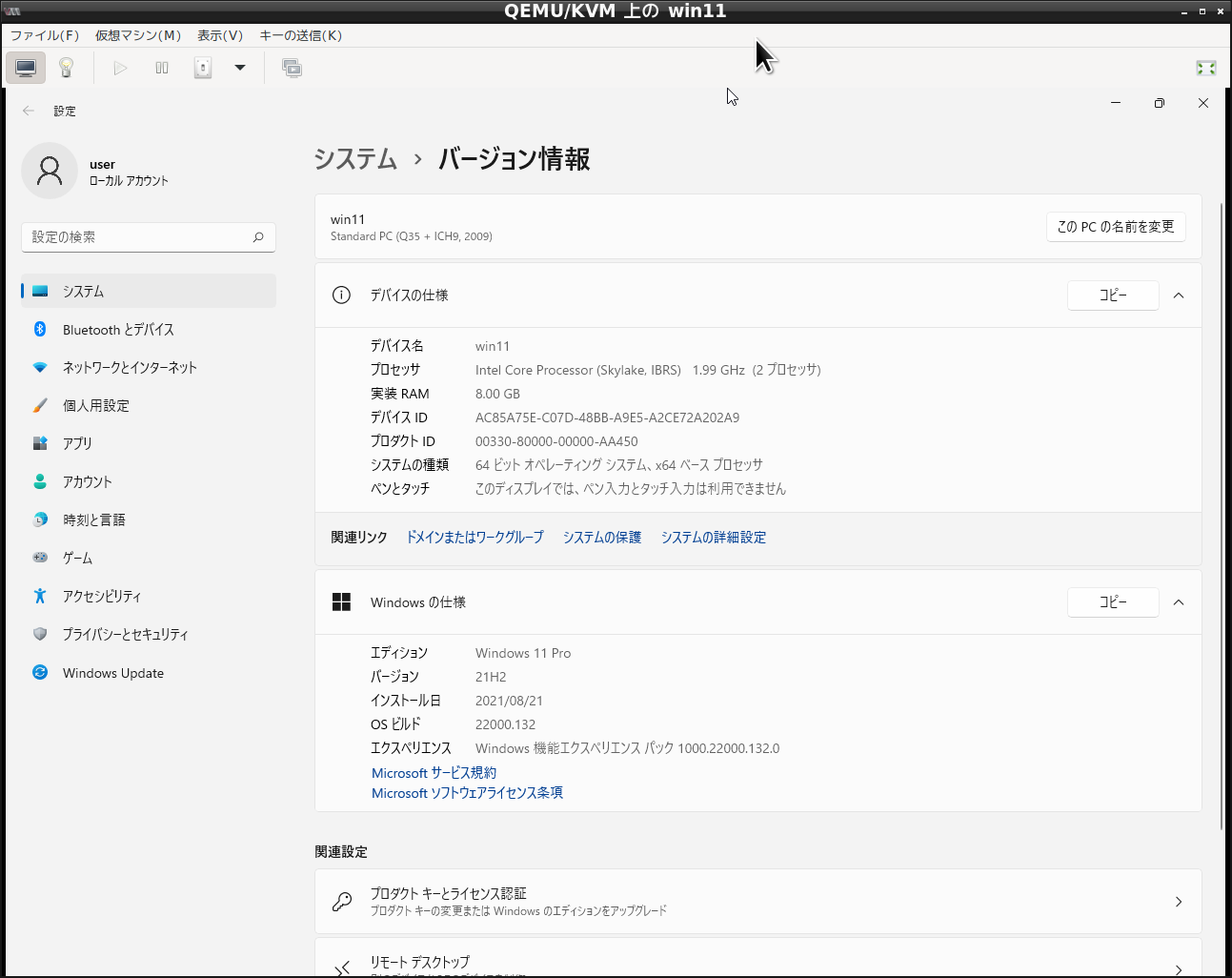This screenshot has height=978, width=1232.
Task: Open ネットワークとインターネット settings
Action: point(149,367)
